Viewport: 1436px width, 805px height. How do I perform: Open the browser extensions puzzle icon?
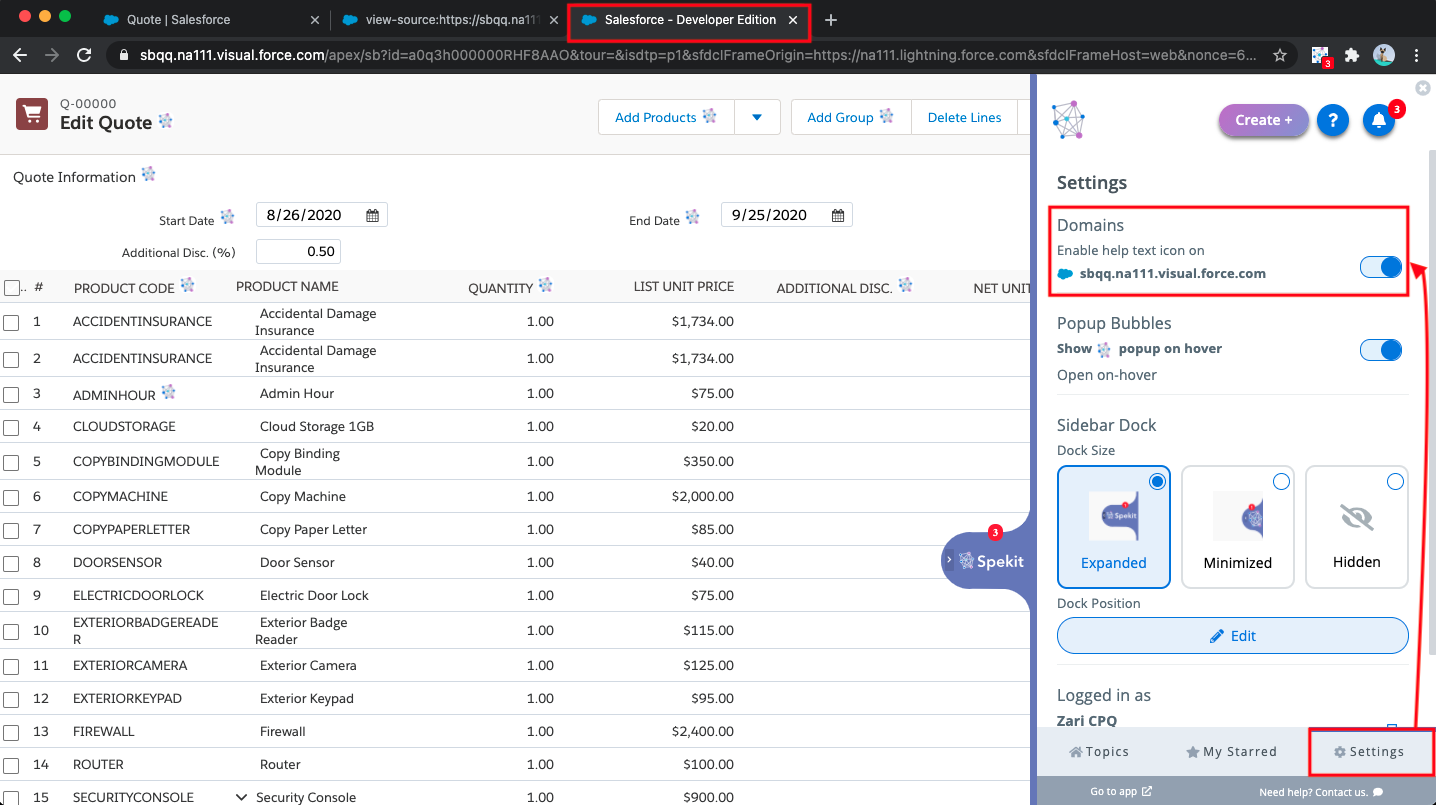[x=1352, y=55]
